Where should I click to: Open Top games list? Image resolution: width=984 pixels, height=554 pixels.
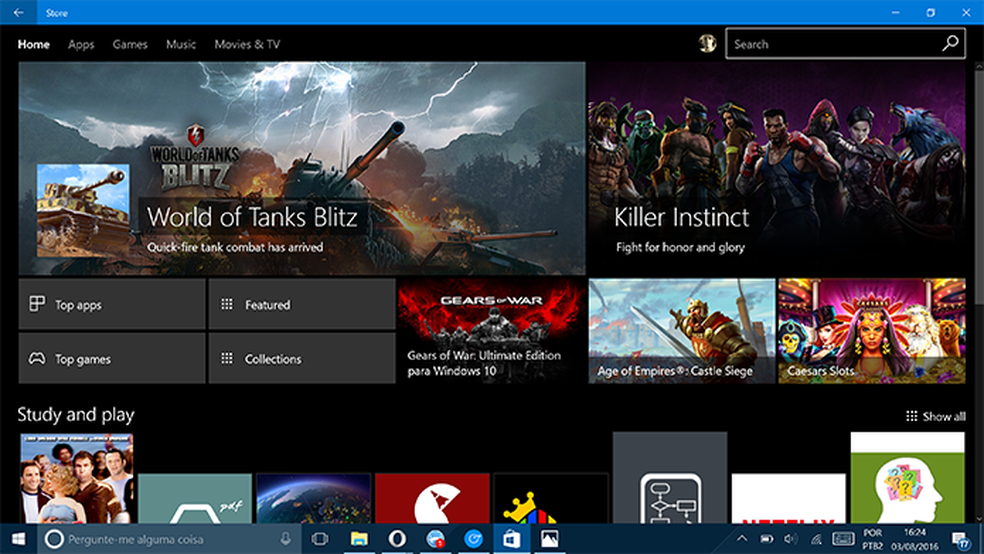[x=112, y=358]
